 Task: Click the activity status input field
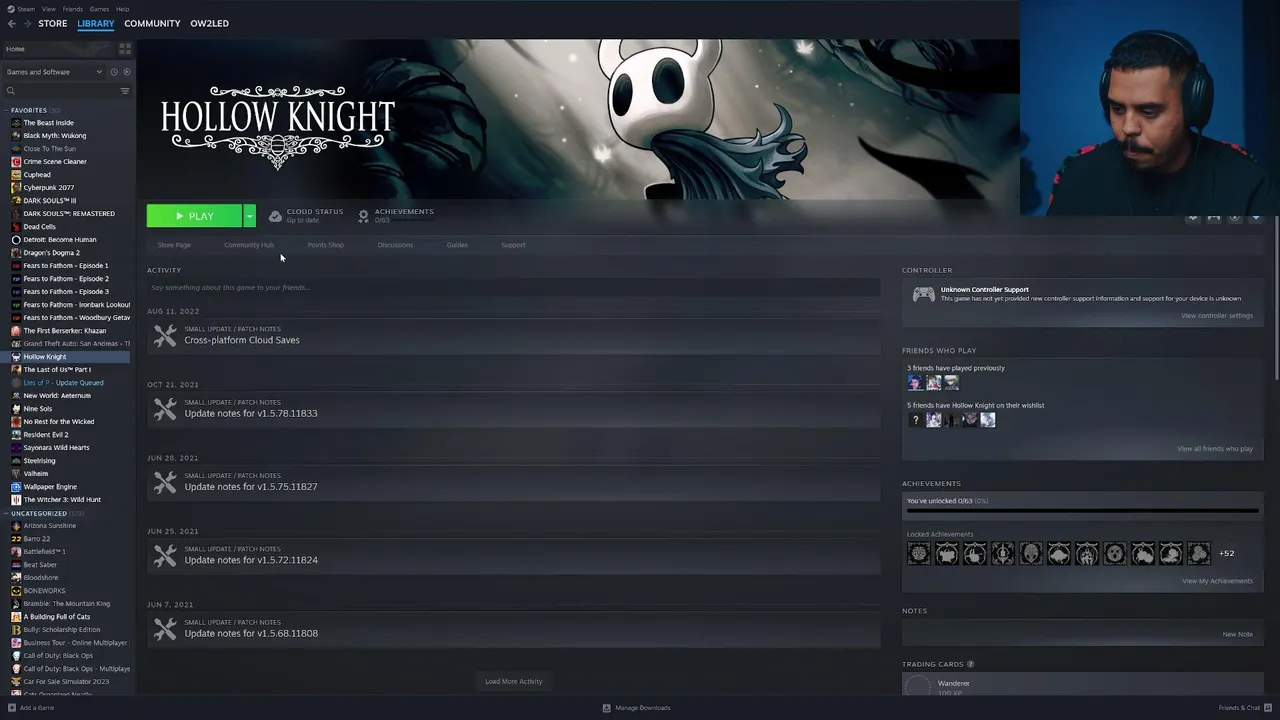[513, 287]
